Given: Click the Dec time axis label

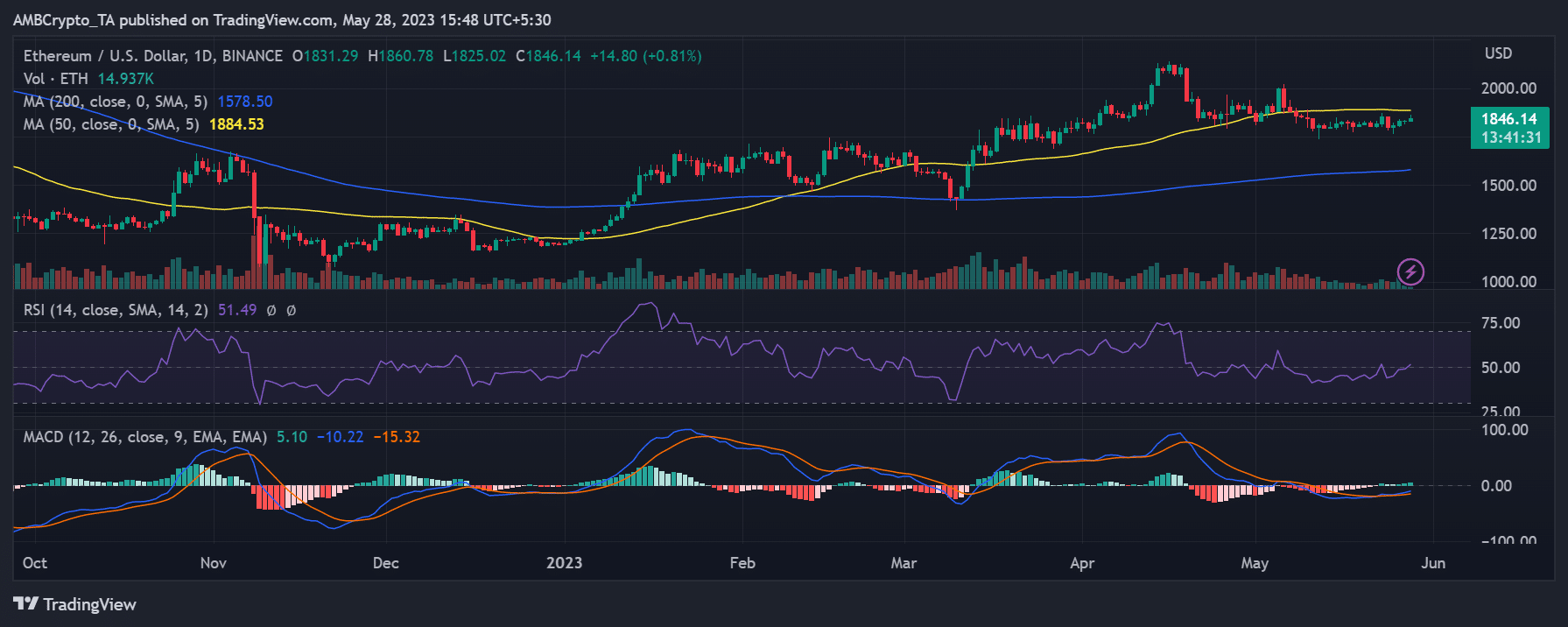Looking at the screenshot, I should pos(386,563).
